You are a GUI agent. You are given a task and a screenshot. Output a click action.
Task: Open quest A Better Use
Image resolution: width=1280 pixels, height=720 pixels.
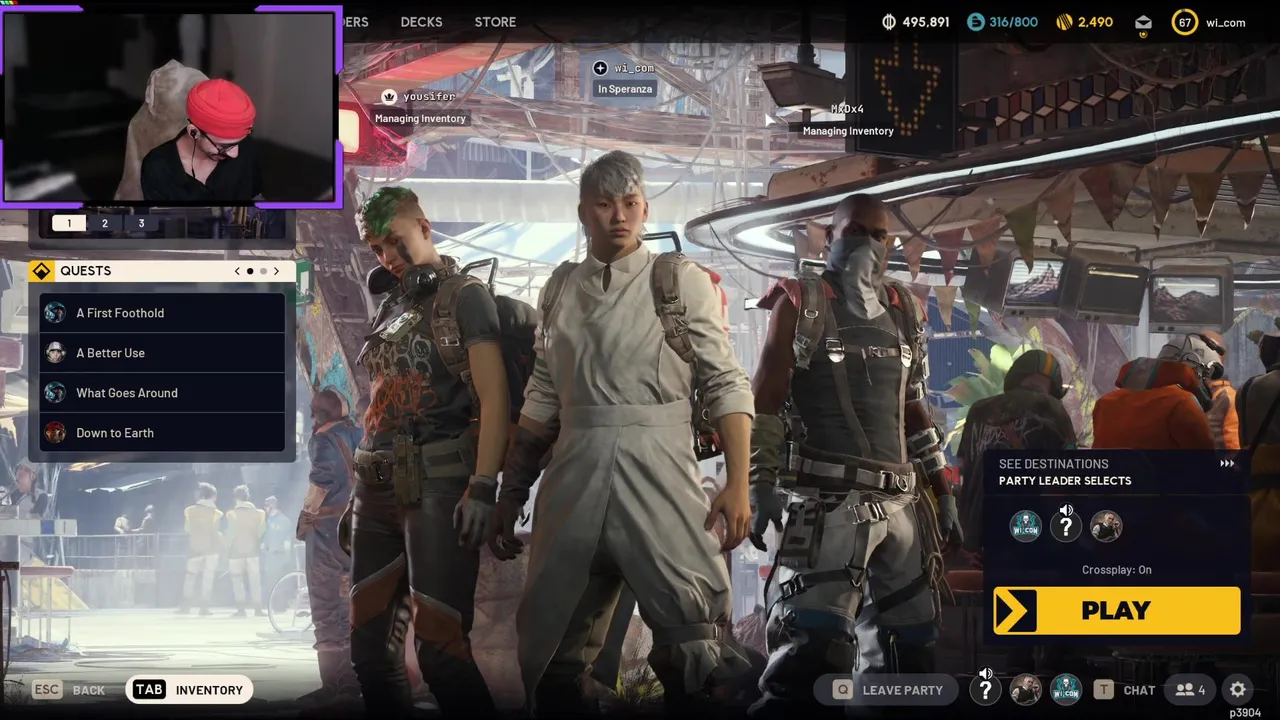tap(162, 353)
